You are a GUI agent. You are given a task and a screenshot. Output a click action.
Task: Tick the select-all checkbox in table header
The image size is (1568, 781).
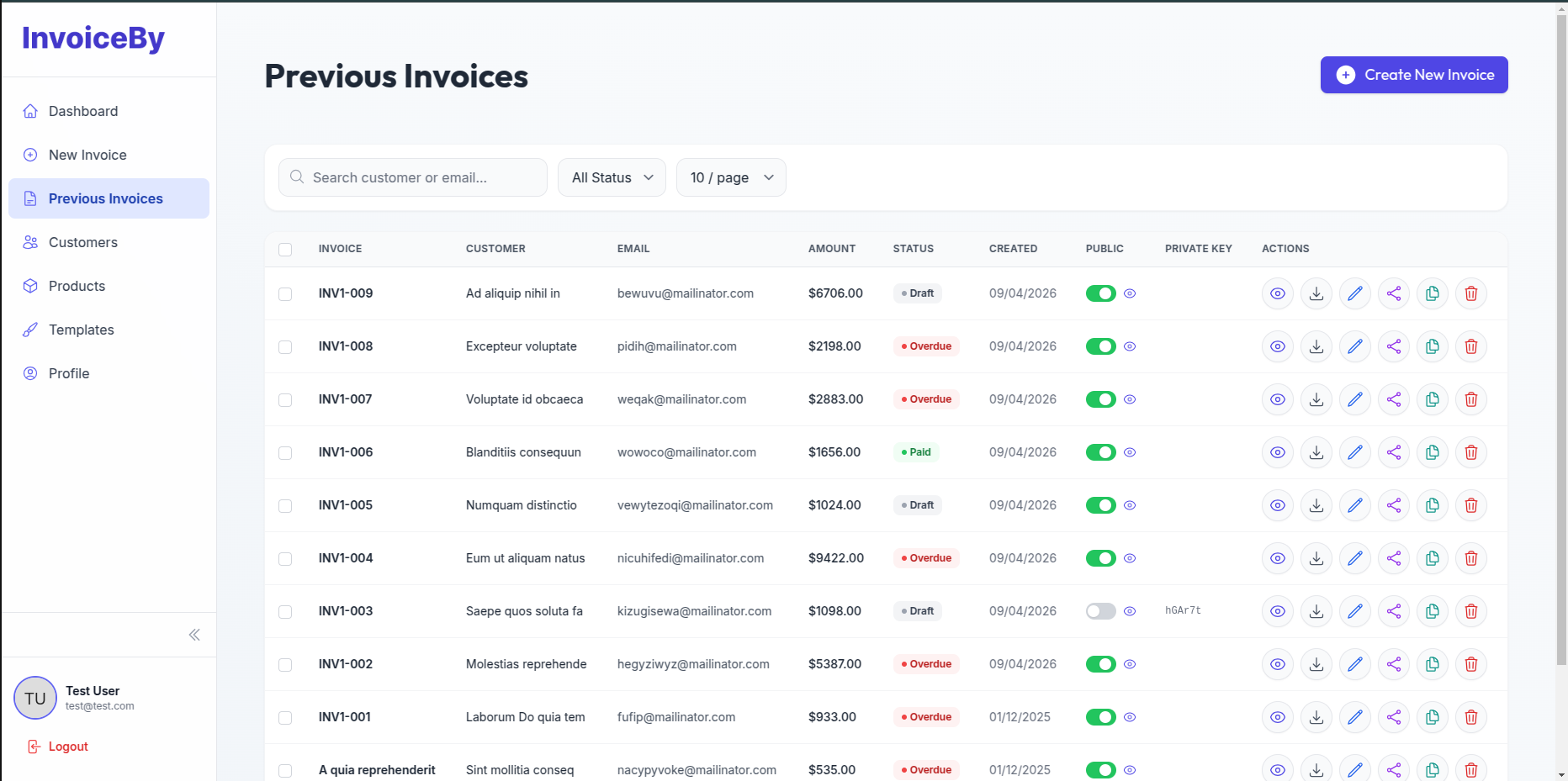pyautogui.click(x=285, y=250)
